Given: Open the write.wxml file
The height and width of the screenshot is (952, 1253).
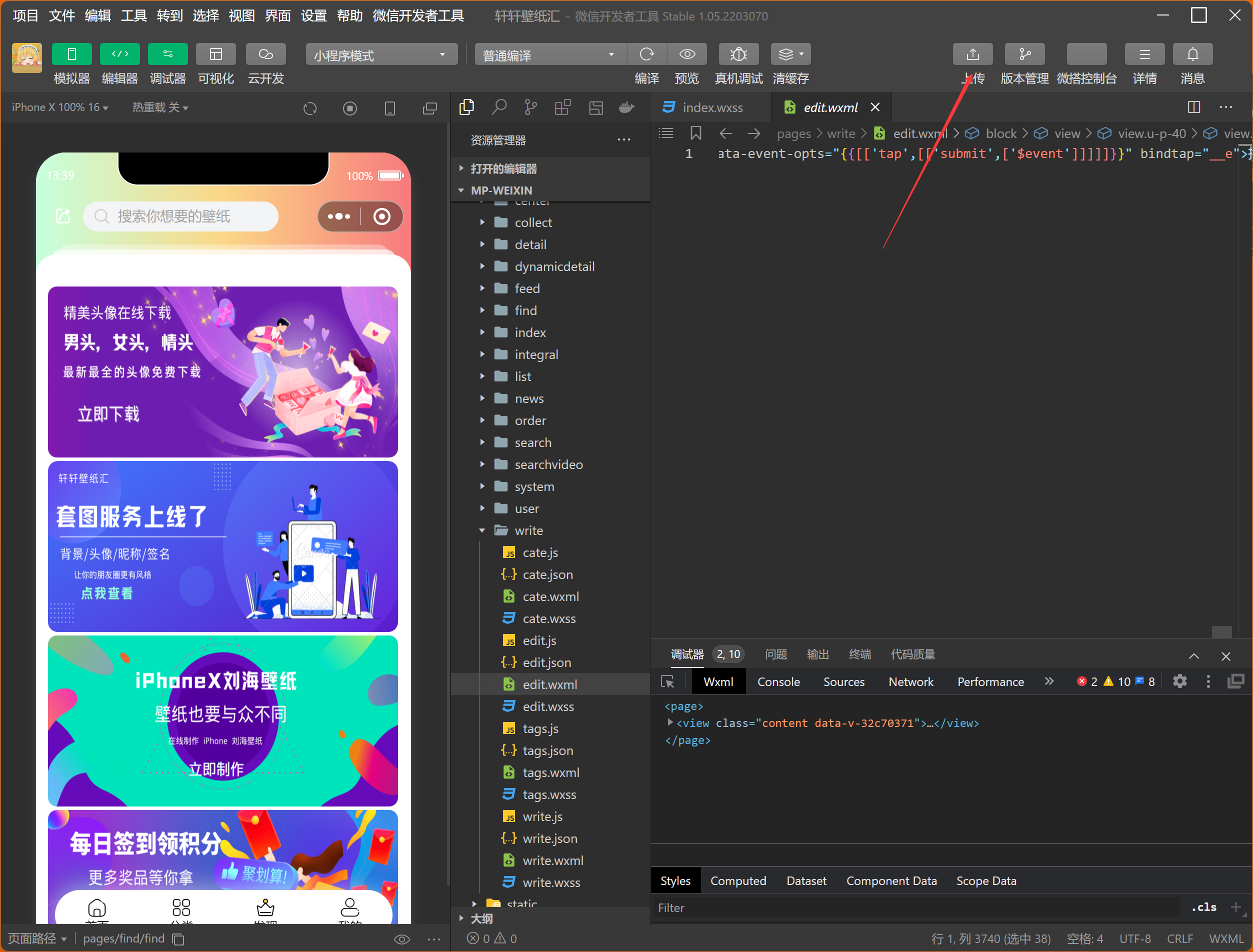Looking at the screenshot, I should pos(551,860).
